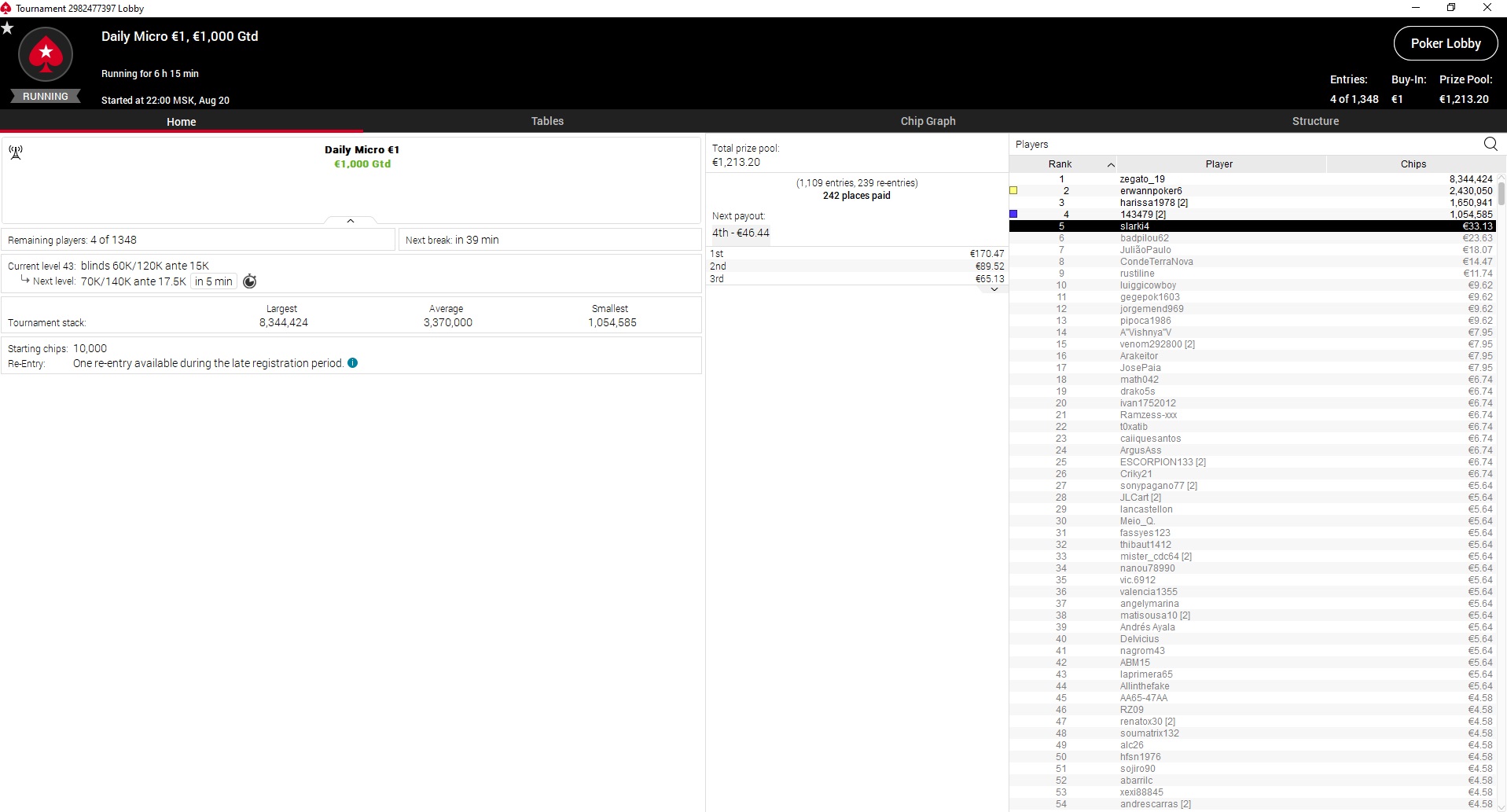Select player rustiline row
Image resolution: width=1507 pixels, height=812 pixels.
click(1252, 274)
